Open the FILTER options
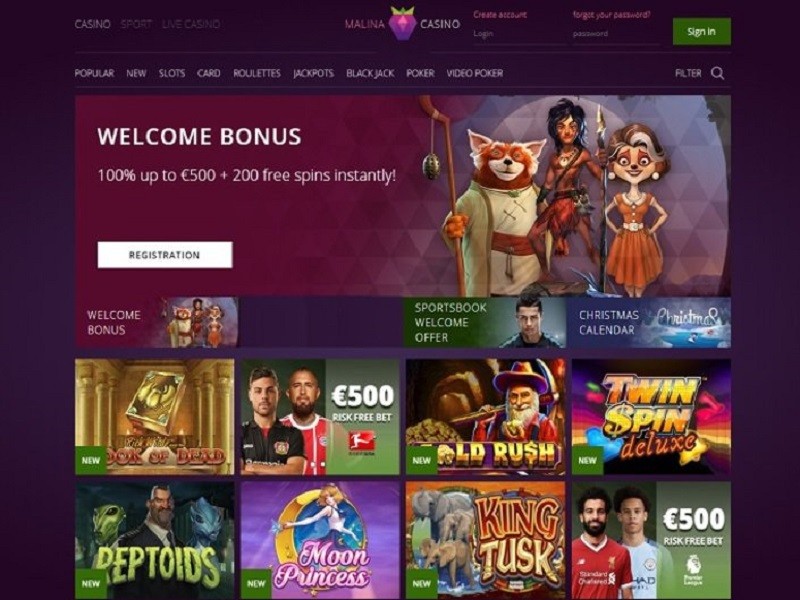This screenshot has height=600, width=800. click(688, 73)
